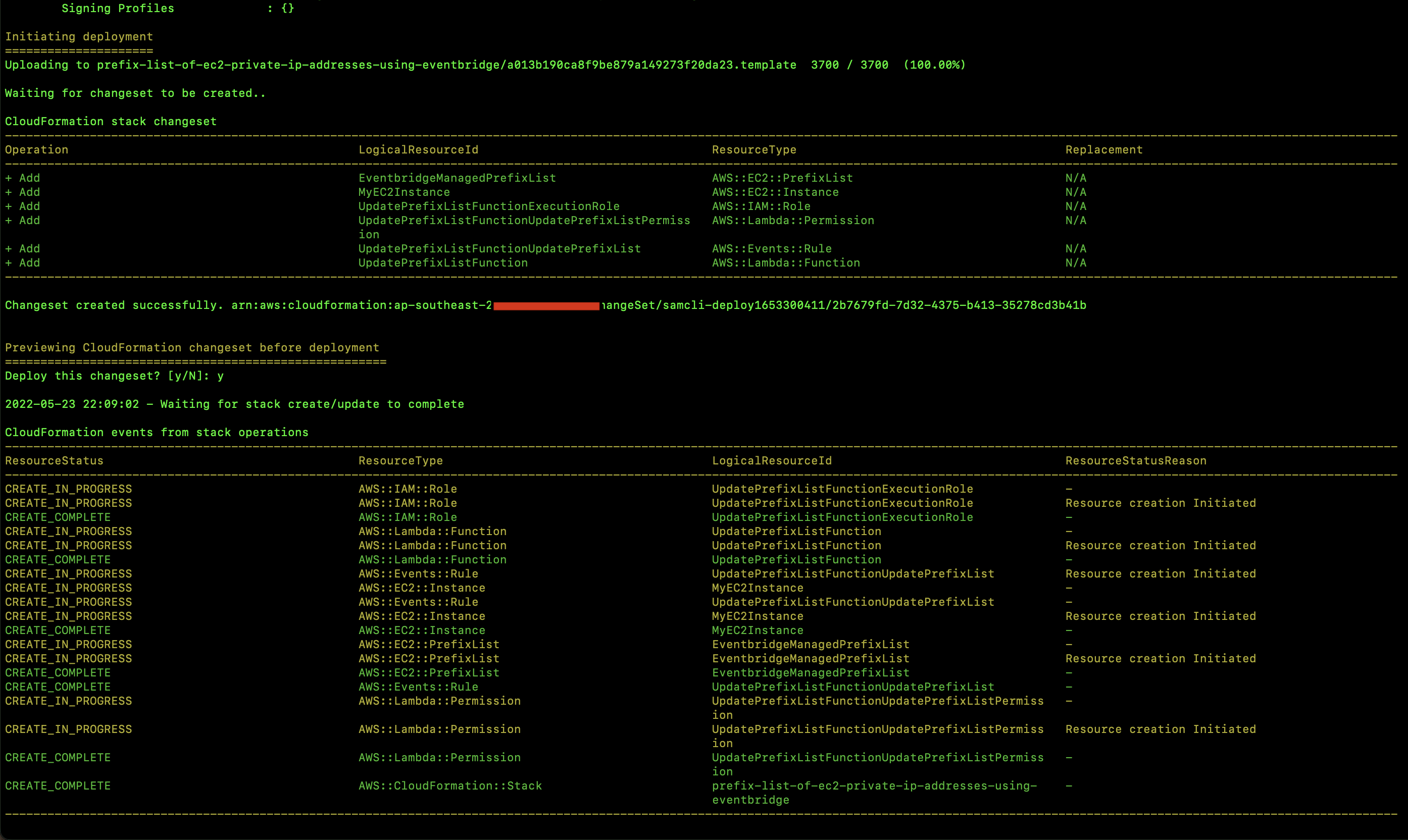Click the "Changeset created successfully." message
Screen dimensions: 1408x840
[x=114, y=305]
